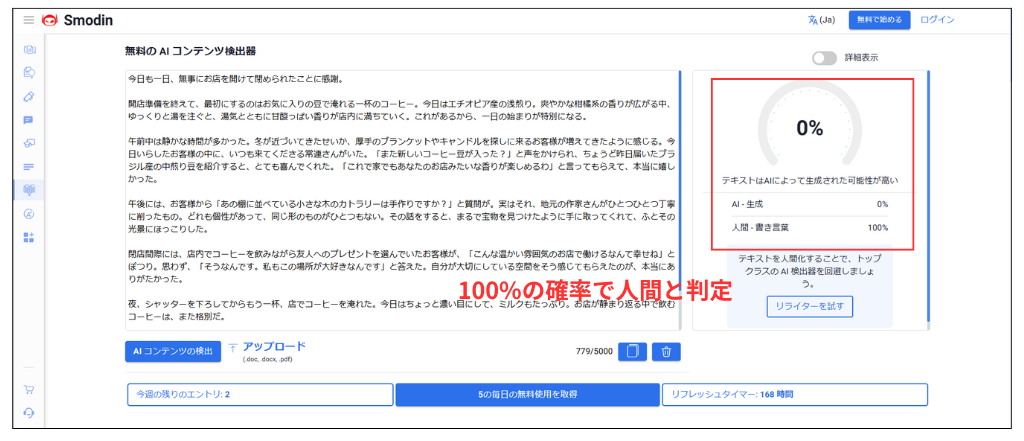The width and height of the screenshot is (1024, 441).
Task: Copy text with the copy icon button
Action: (632, 351)
